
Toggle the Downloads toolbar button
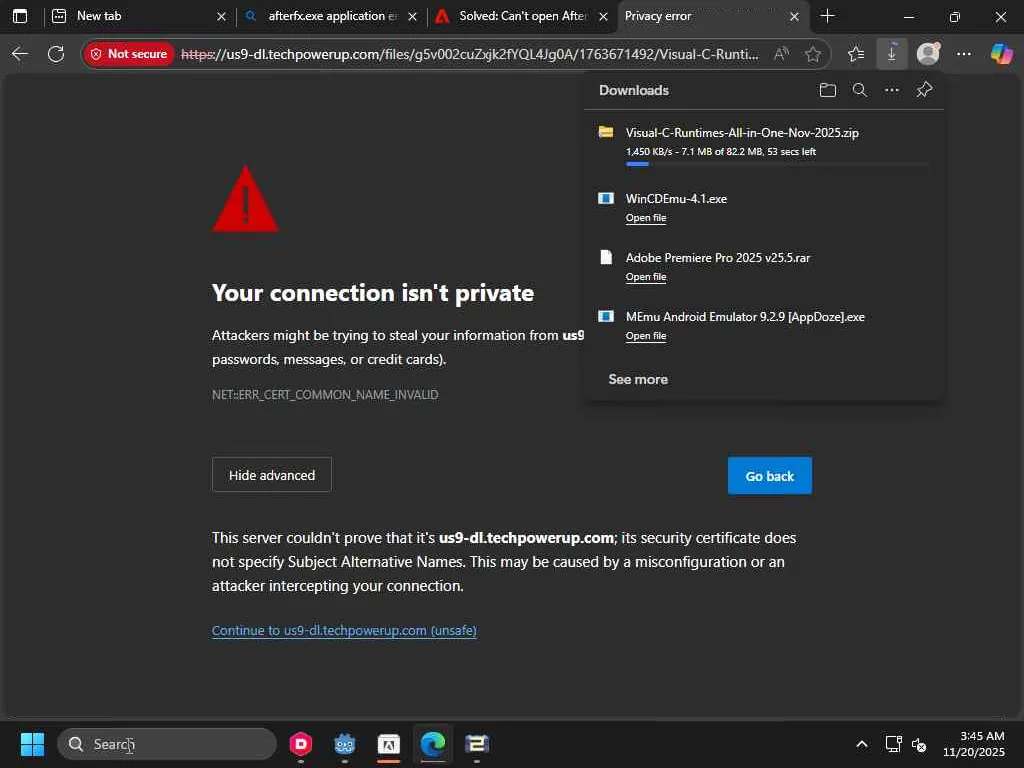pyautogui.click(x=891, y=54)
